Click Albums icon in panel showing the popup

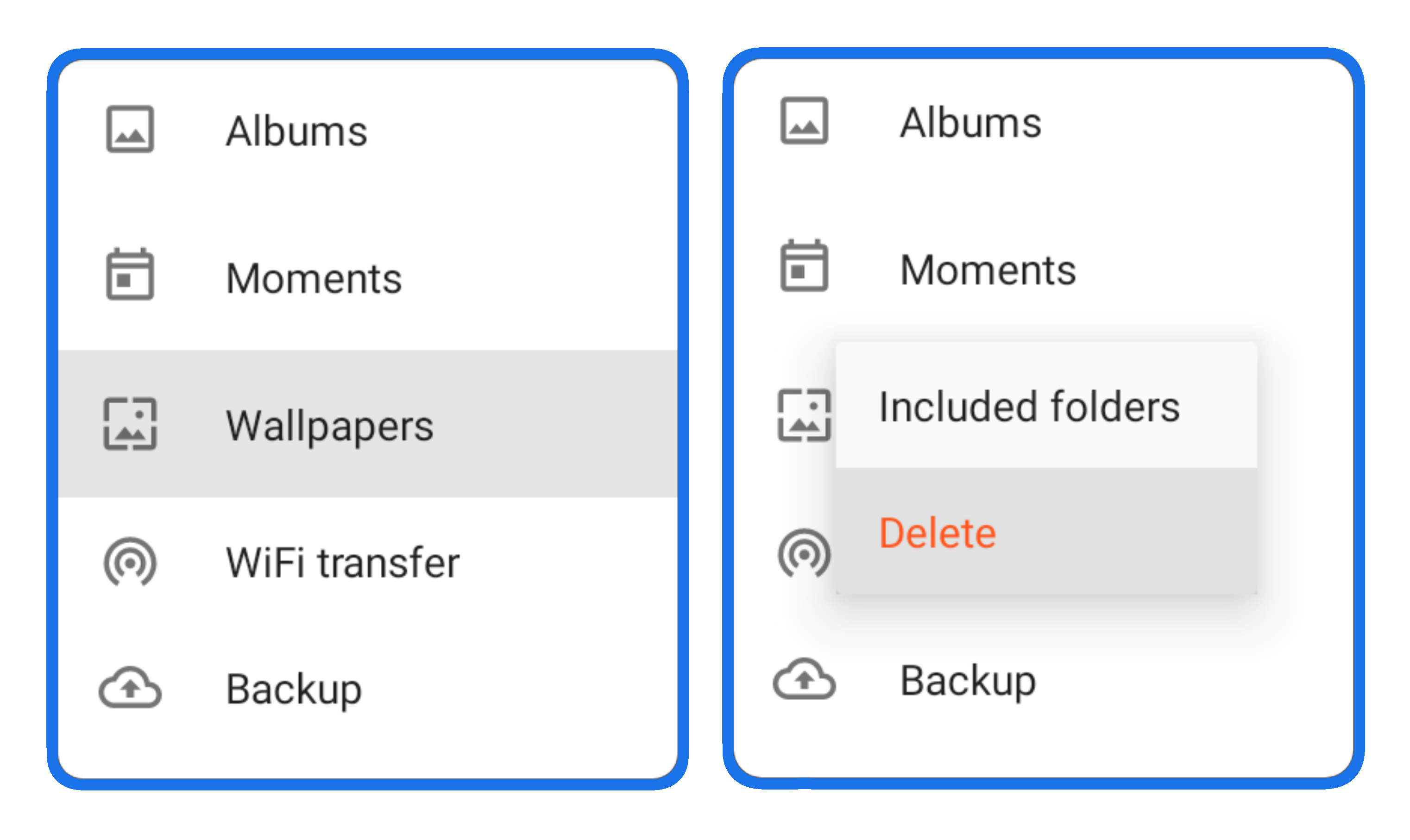point(804,121)
